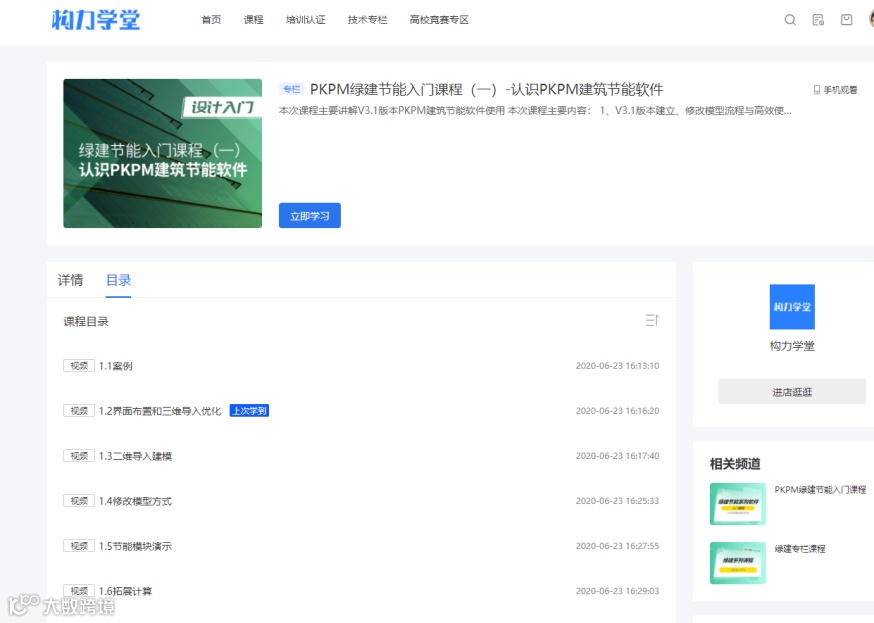Click the 课程目录 heading
Screen dimensions: 874x623
pyautogui.click(x=86, y=322)
